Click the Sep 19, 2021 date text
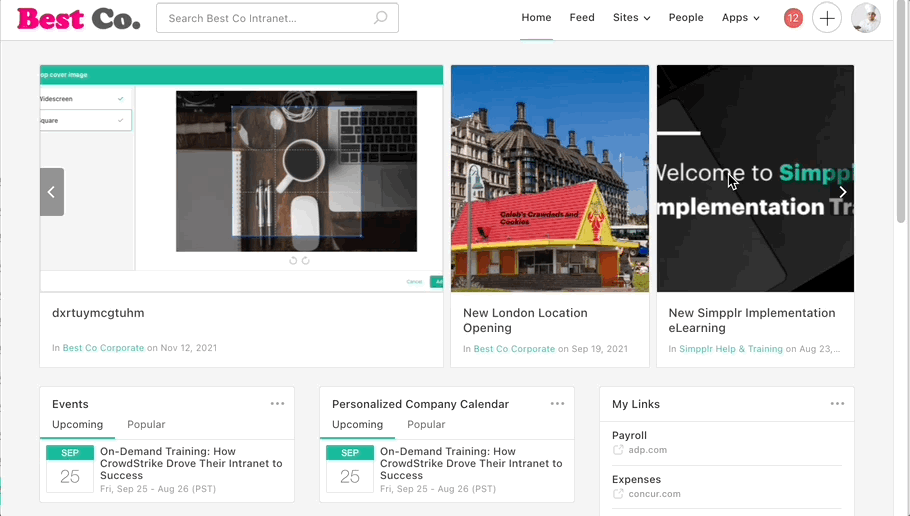Viewport: 910px width, 516px height. 600,349
